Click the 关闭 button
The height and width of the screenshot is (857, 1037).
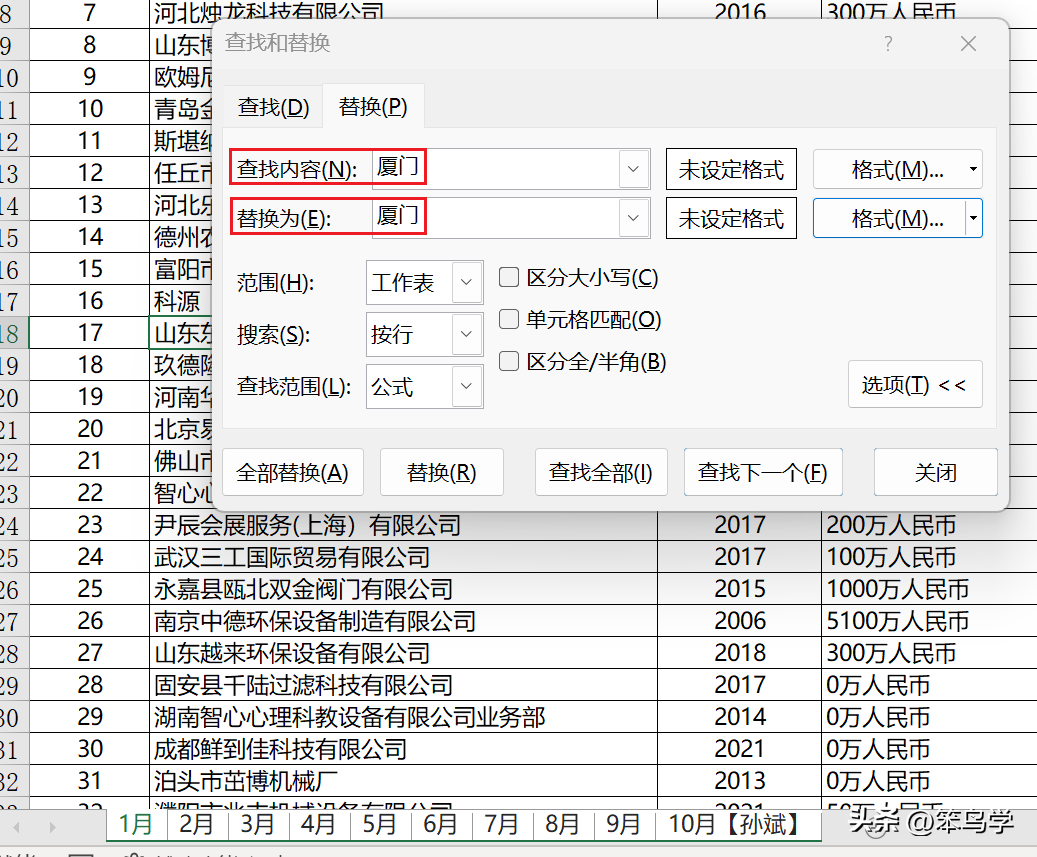pos(936,472)
